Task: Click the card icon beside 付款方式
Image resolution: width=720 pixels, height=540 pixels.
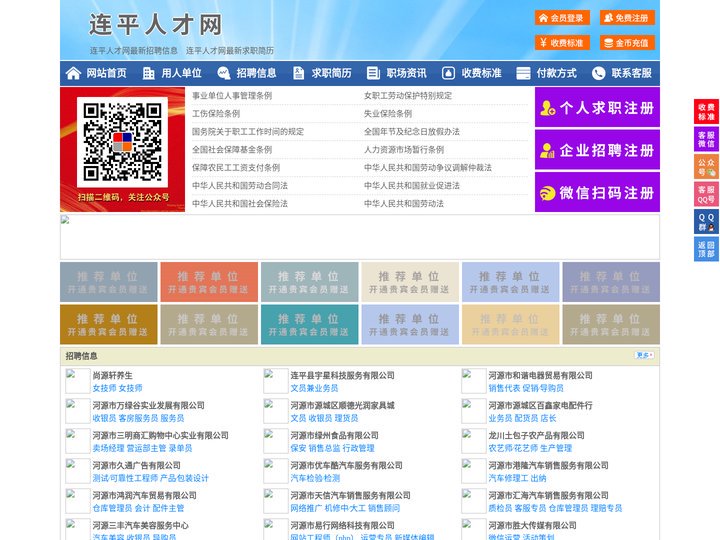Action: tap(523, 73)
